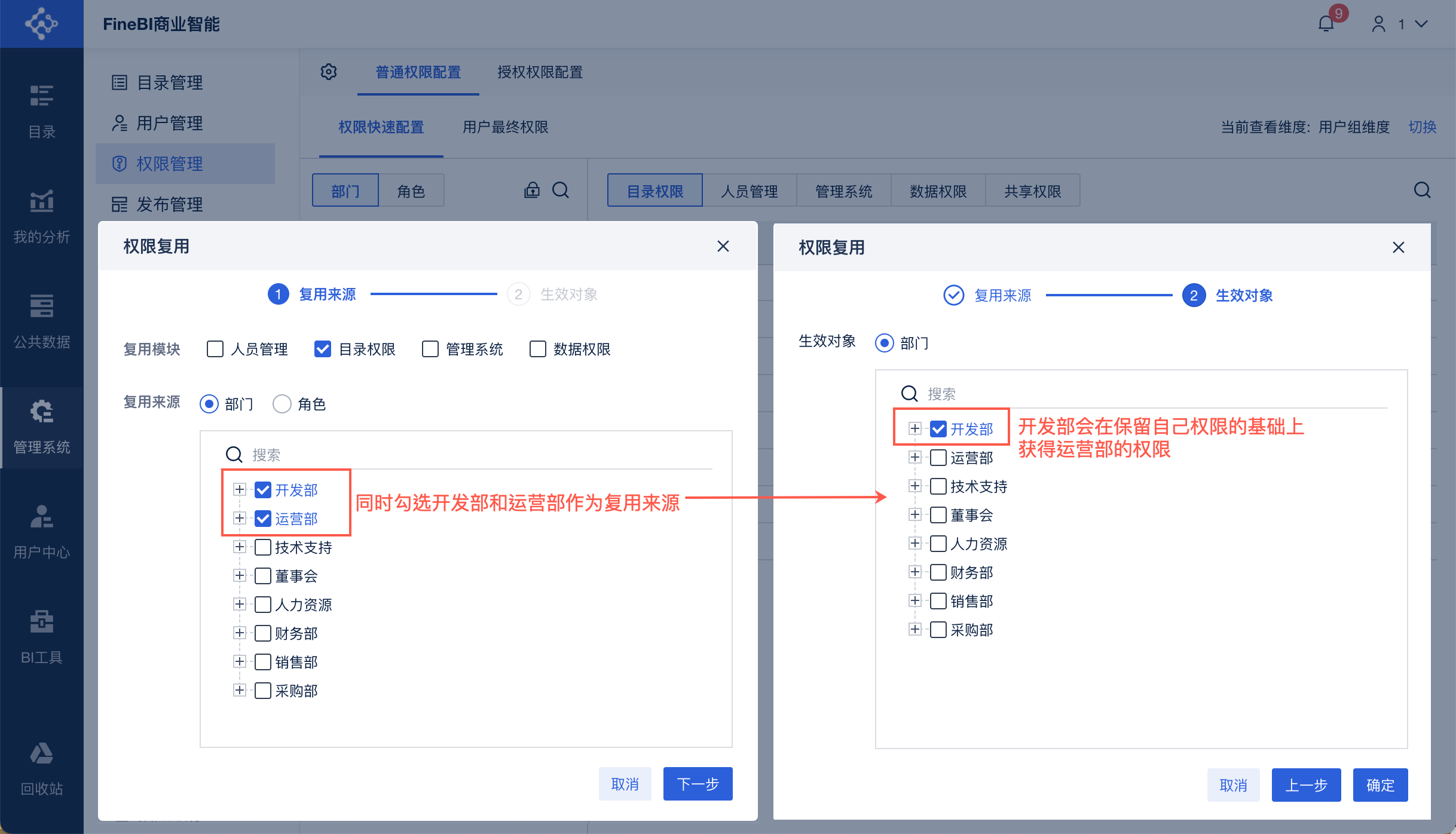Click the 切换 dimension link
This screenshot has width=1456, height=834.
[1422, 127]
